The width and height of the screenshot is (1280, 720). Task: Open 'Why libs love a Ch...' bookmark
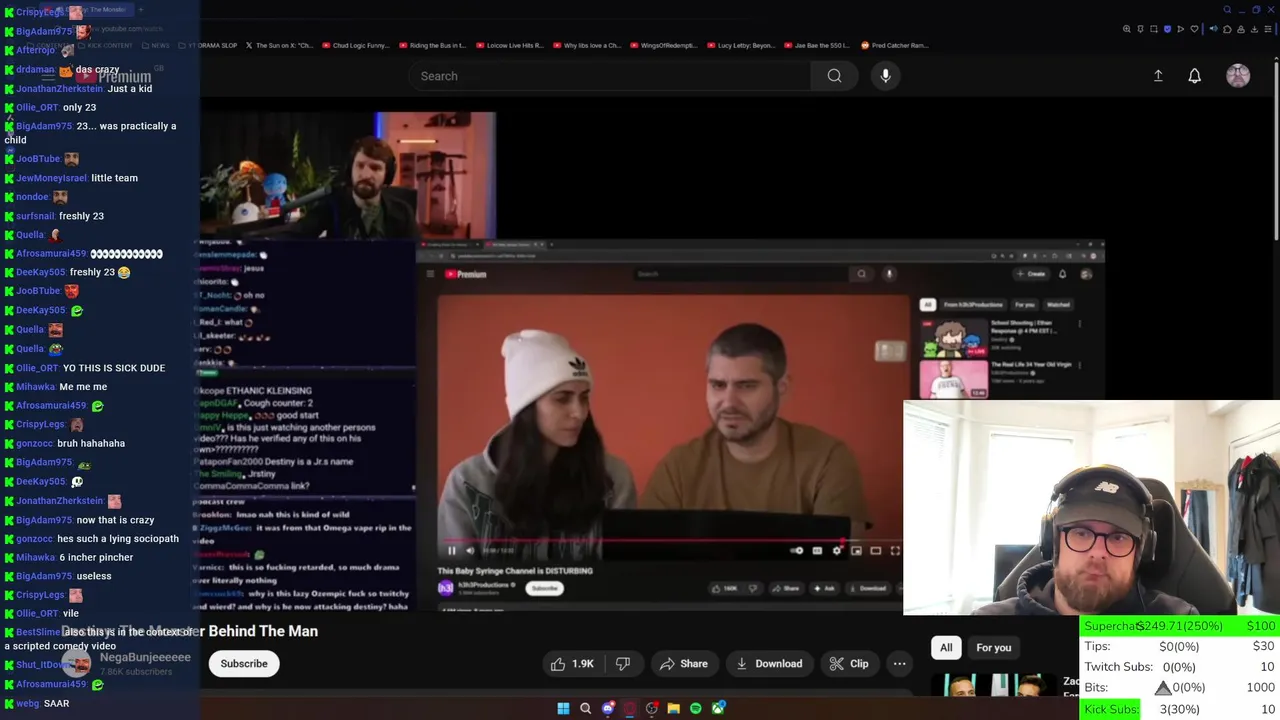[587, 45]
